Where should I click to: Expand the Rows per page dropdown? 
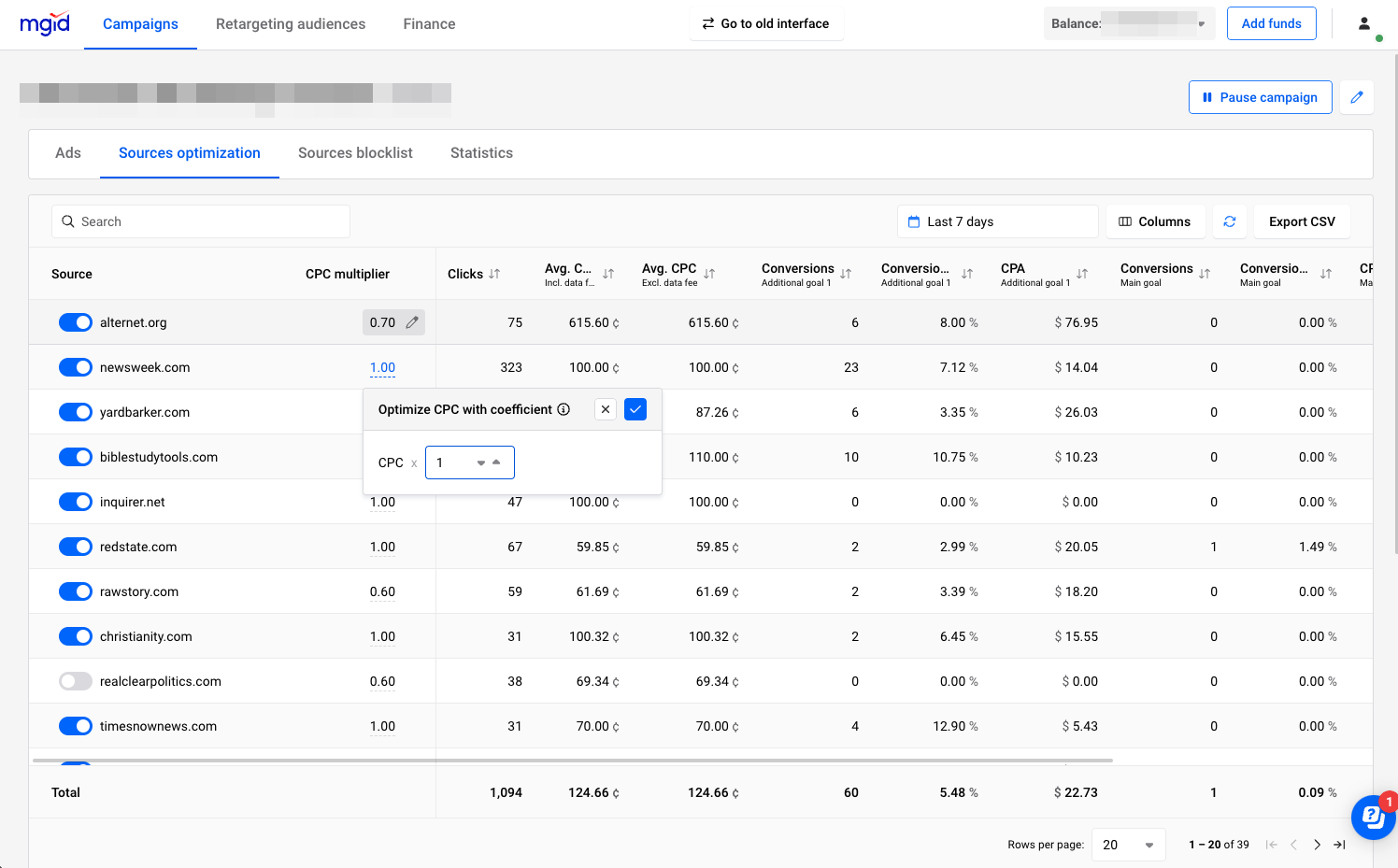(1128, 845)
